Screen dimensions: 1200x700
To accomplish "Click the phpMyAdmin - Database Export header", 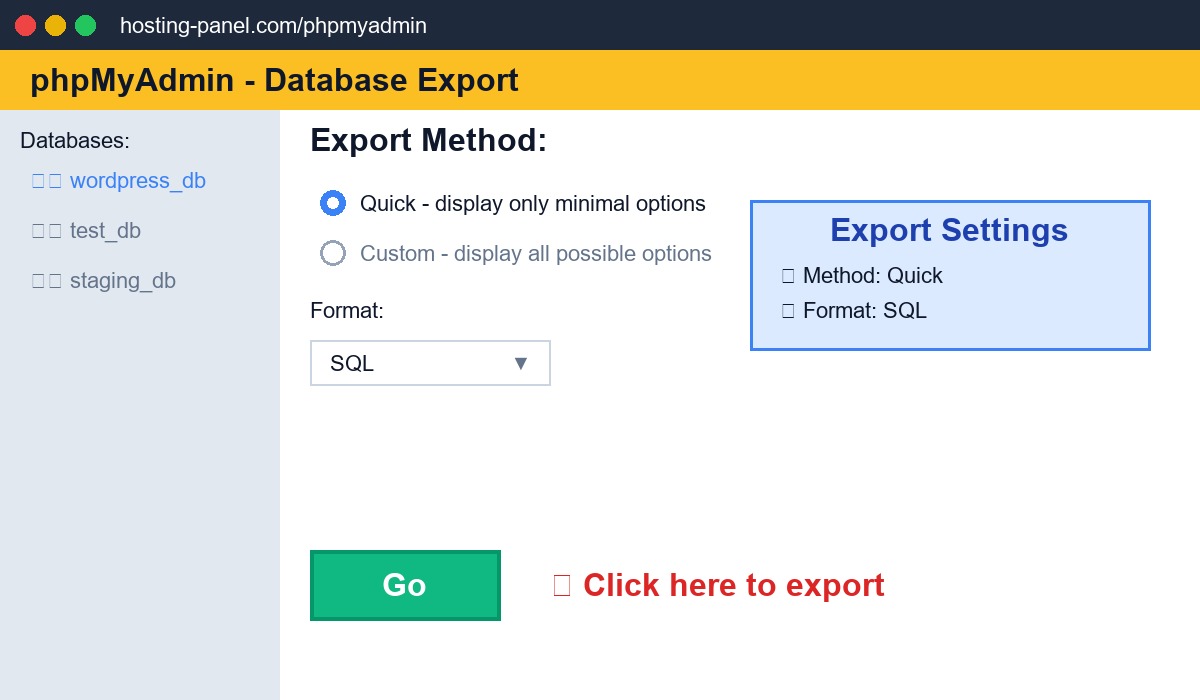I will (x=273, y=80).
